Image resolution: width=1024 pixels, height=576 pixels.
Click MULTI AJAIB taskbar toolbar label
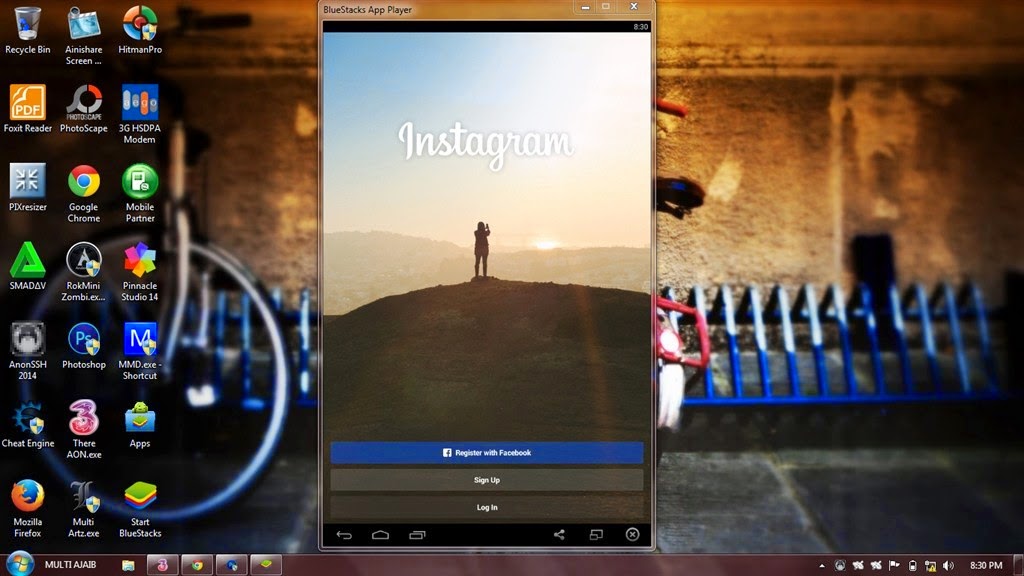[70, 565]
